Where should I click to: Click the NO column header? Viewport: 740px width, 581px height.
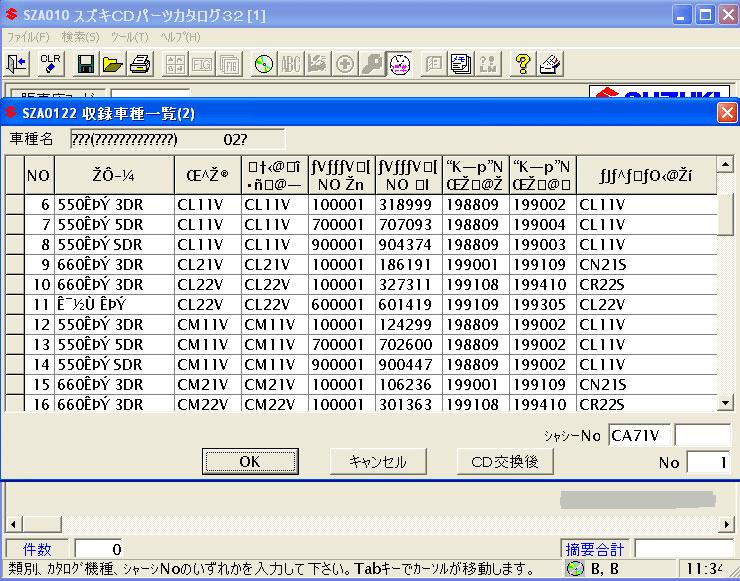(x=39, y=175)
